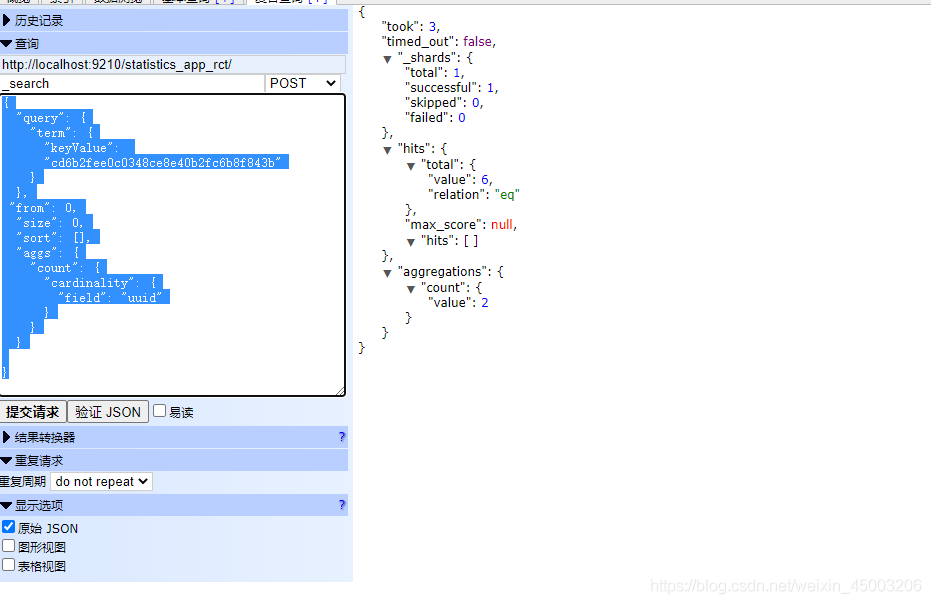This screenshot has width=931, height=604.
Task: Click the "relation": "eq" entry
Action: tap(474, 195)
